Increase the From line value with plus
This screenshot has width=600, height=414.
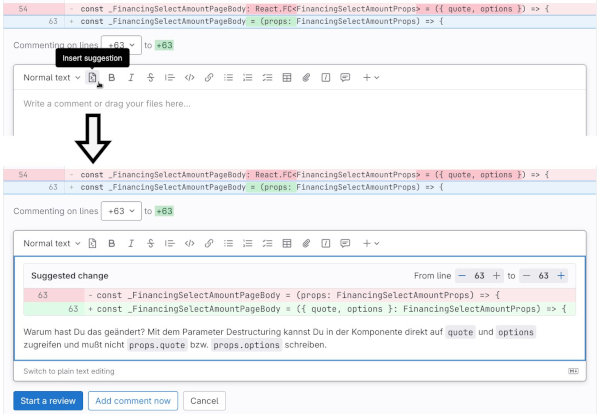coord(496,275)
